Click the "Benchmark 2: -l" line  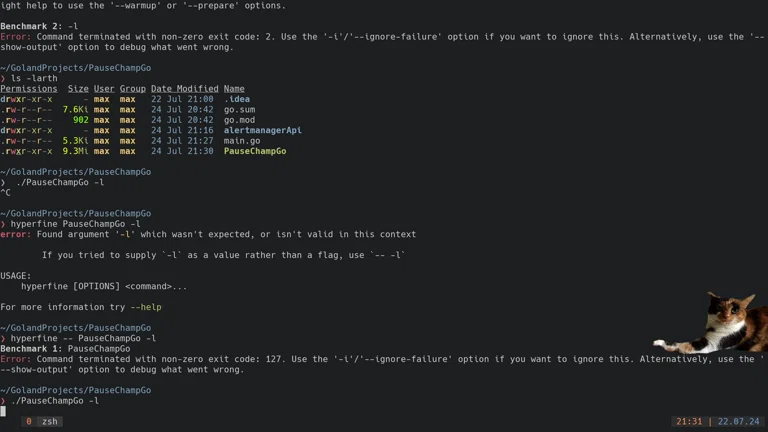click(x=39, y=26)
